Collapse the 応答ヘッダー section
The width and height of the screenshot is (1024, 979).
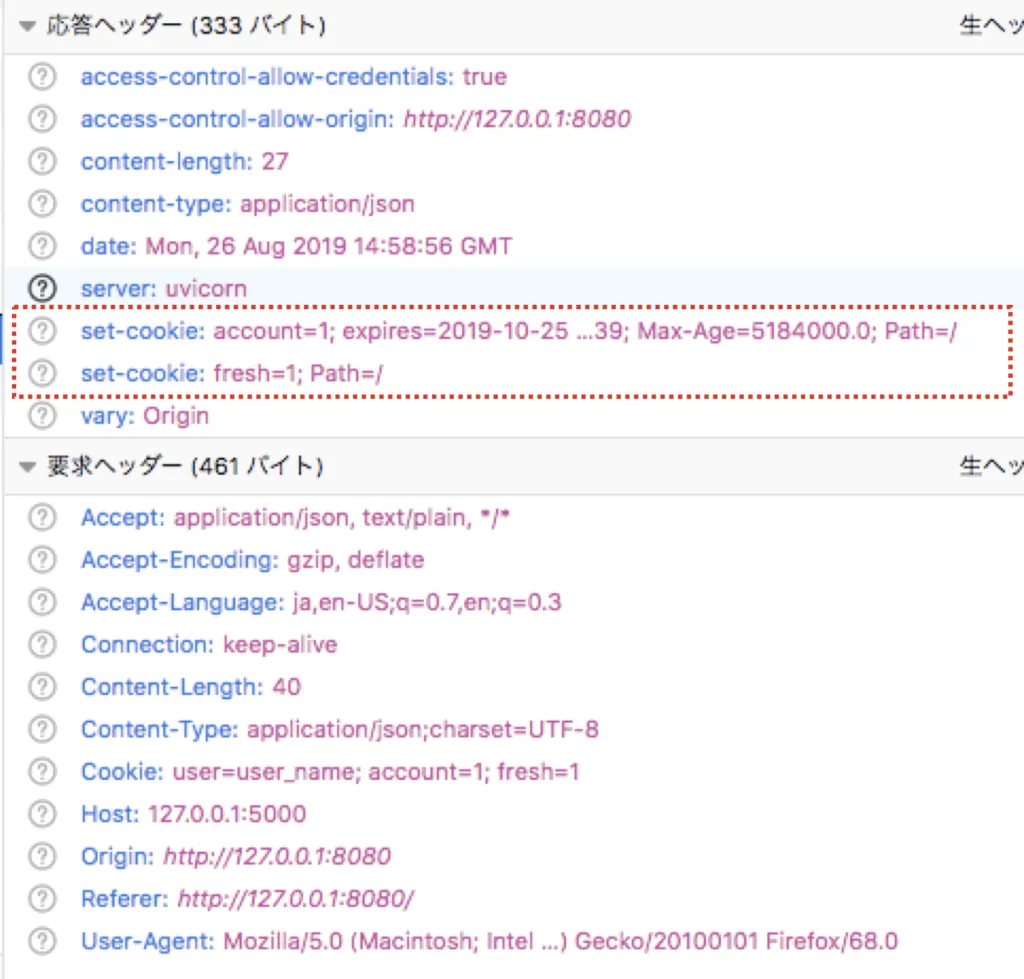tap(27, 26)
